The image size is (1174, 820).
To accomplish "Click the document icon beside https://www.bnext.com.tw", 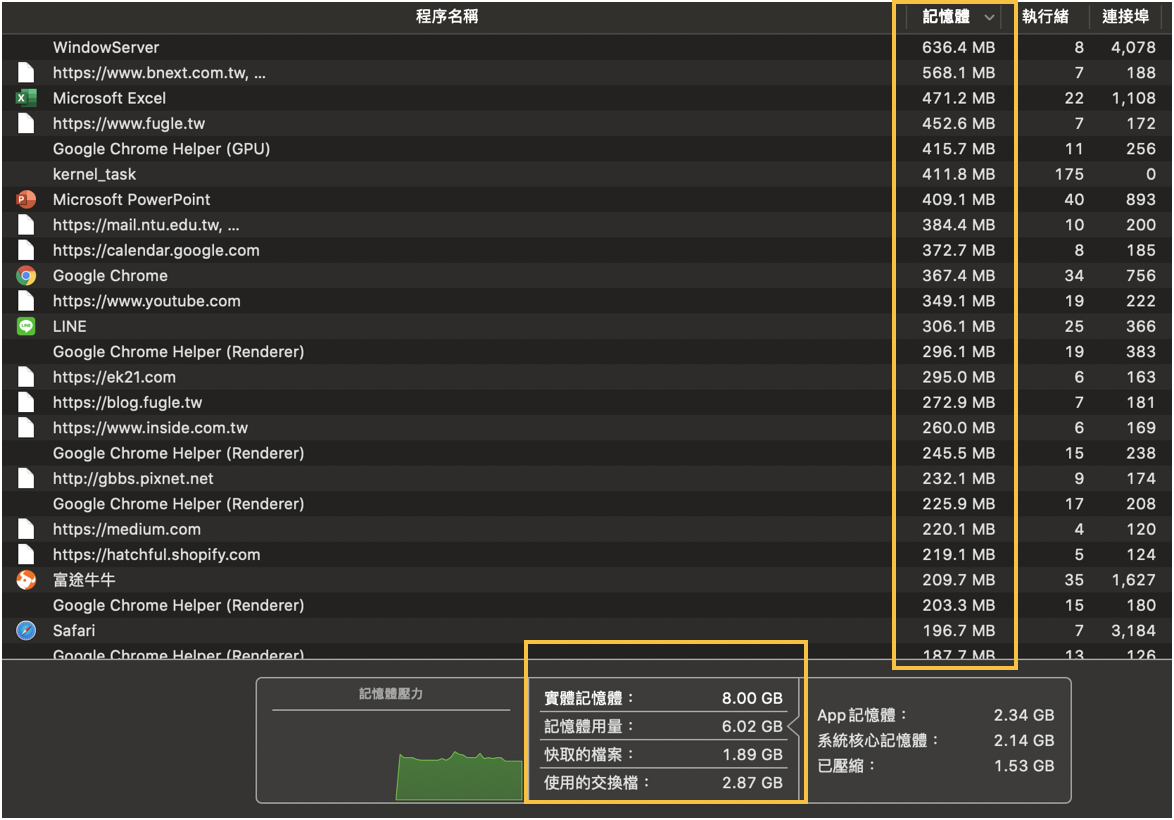I will click(x=26, y=73).
